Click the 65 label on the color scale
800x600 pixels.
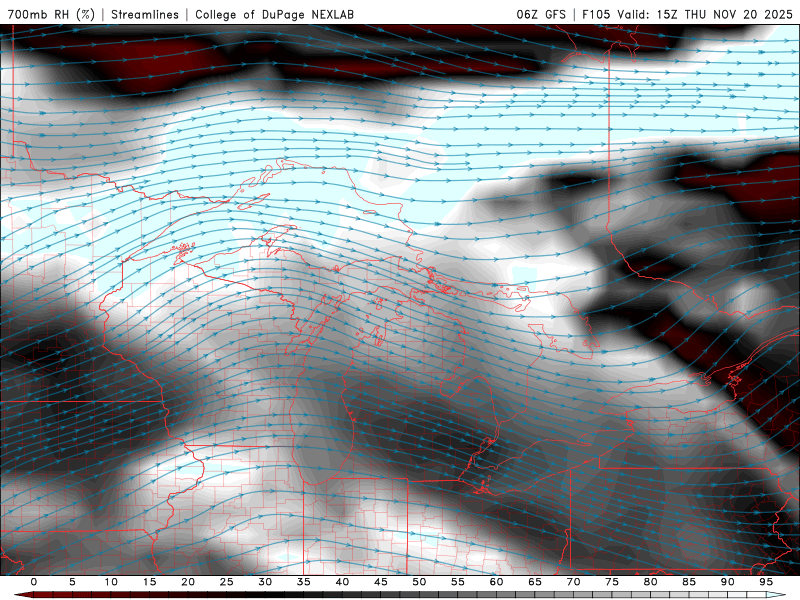pyautogui.click(x=535, y=582)
